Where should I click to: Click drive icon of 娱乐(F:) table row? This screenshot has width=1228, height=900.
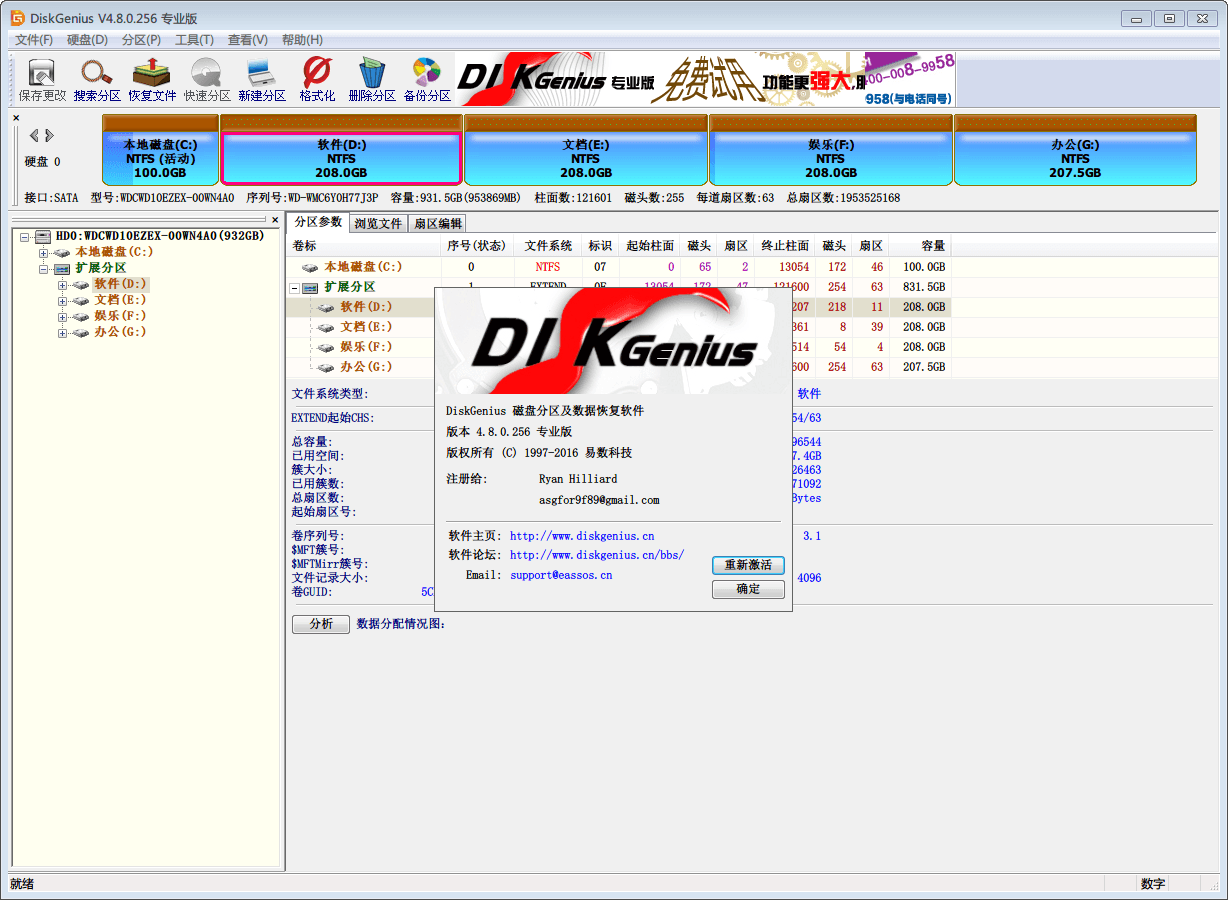(327, 347)
